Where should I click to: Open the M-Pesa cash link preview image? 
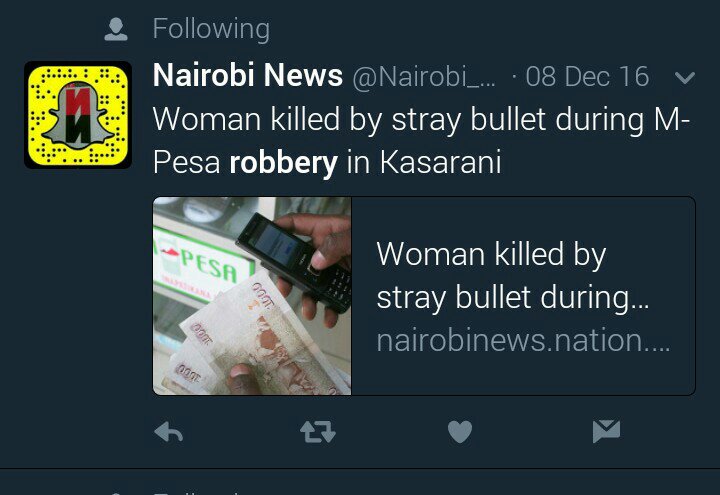[252, 296]
